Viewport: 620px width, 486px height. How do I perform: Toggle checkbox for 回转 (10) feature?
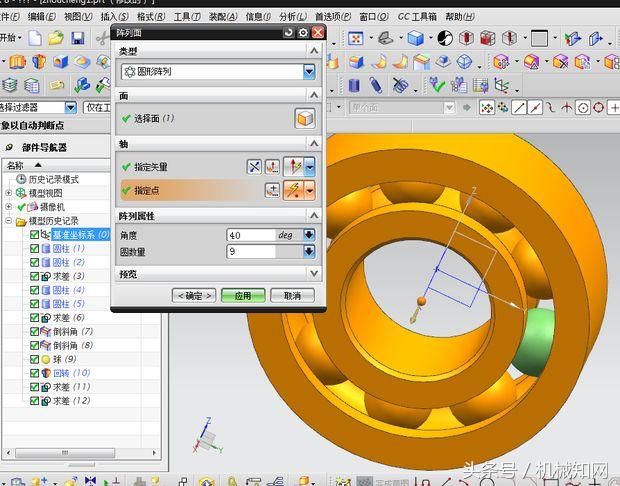[34, 373]
